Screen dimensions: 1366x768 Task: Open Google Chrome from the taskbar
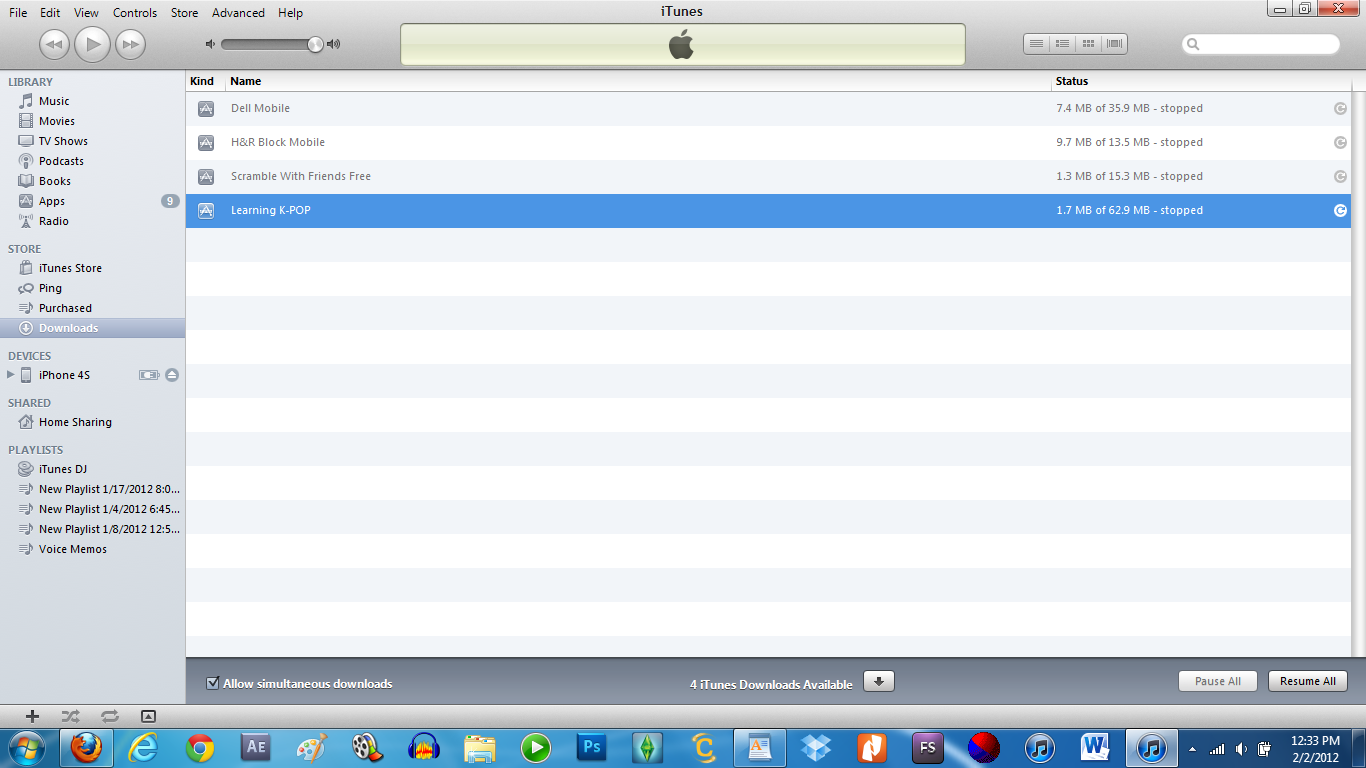(200, 747)
